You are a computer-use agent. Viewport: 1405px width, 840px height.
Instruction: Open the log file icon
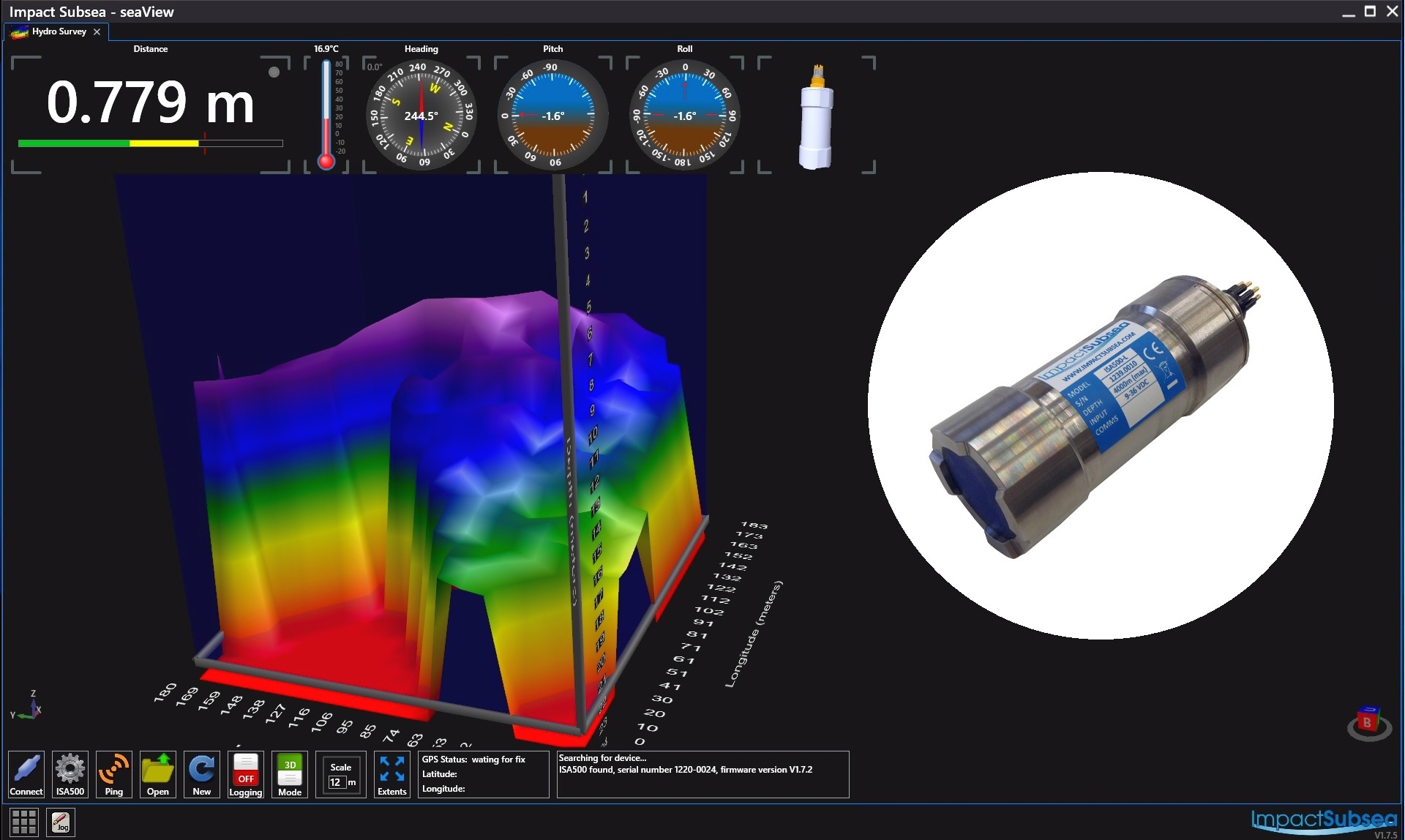pyautogui.click(x=61, y=822)
